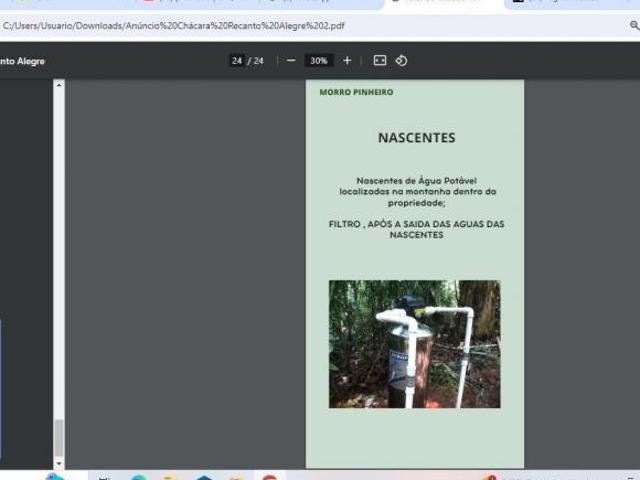The image size is (640, 480).
Task: Click the PDF file URL in address bar
Action: coord(173,26)
